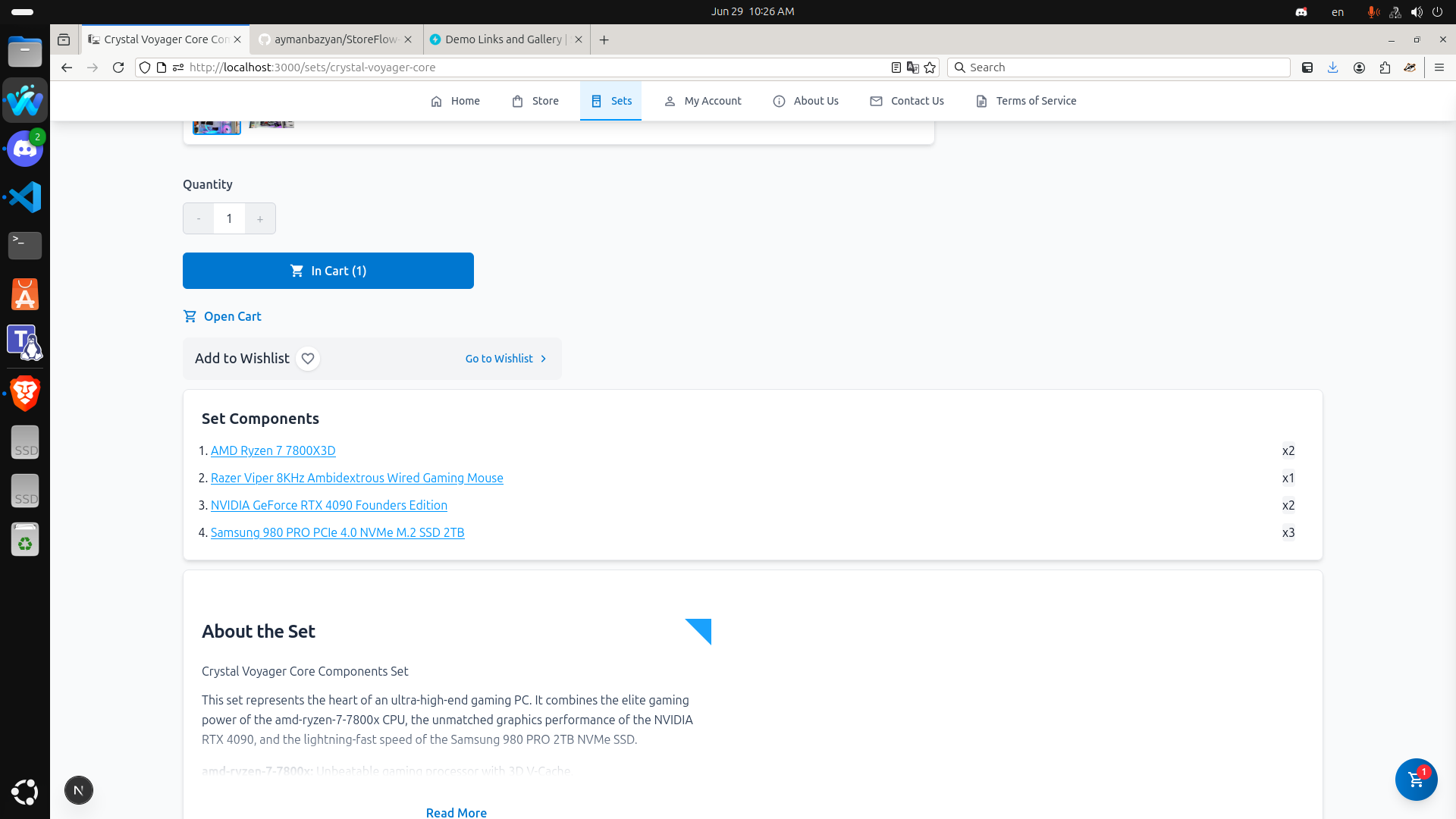
Task: Open NVIDIA GeForce RTX 4090 link
Action: pyautogui.click(x=329, y=505)
